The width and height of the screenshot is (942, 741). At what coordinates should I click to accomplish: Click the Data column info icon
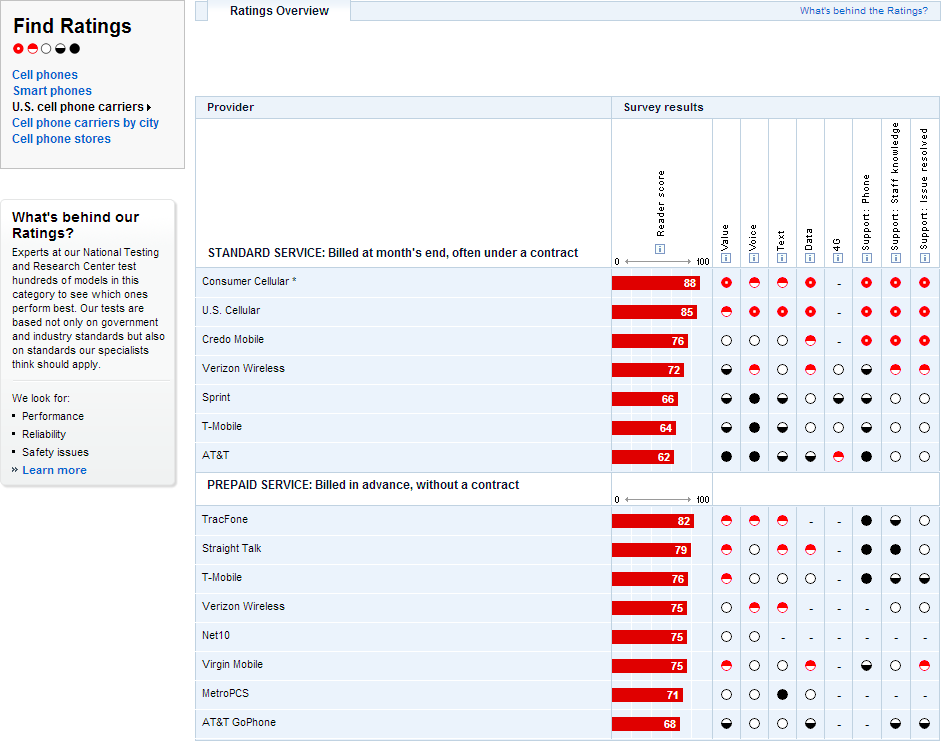[x=810, y=258]
